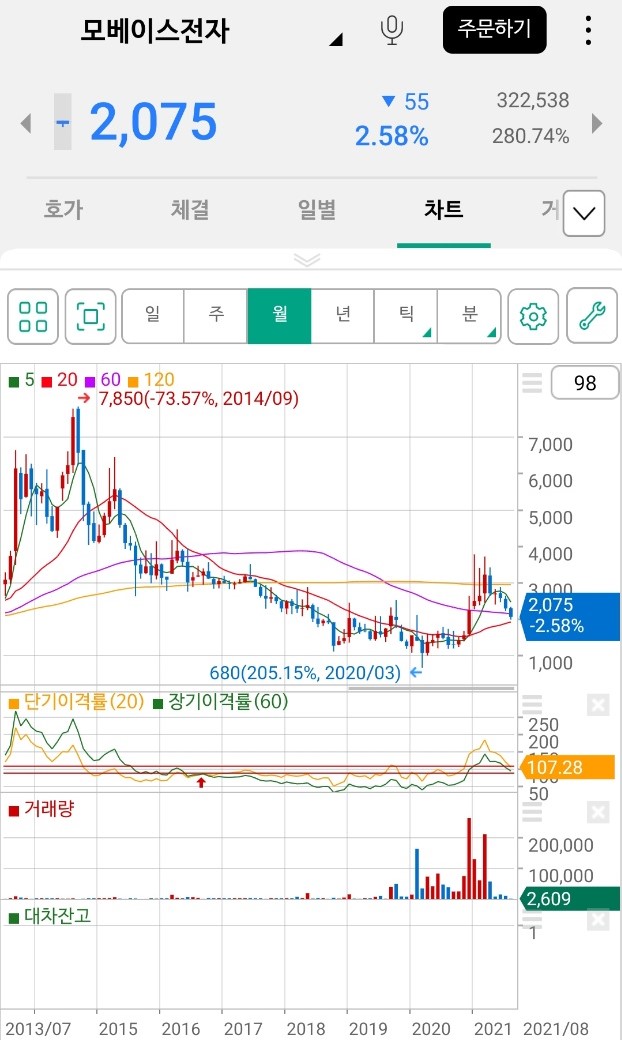Viewport: 622px width, 1040px height.
Task: Switch to 일별 tab
Action: (x=317, y=210)
